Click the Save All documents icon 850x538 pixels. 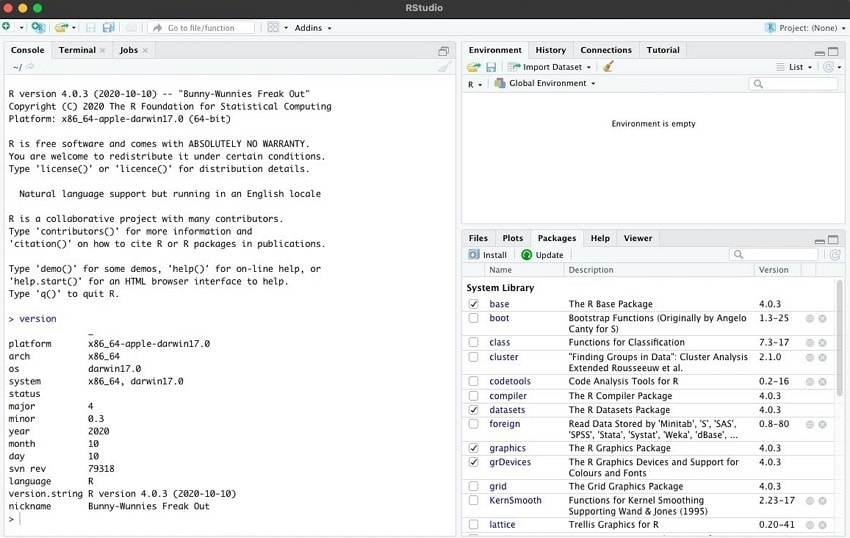(108, 27)
